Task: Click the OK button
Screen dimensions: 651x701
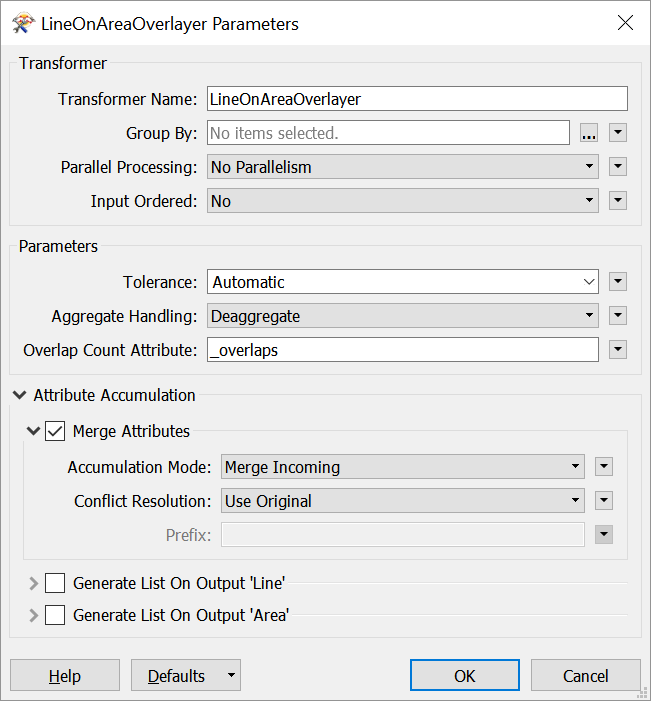Action: coord(465,675)
